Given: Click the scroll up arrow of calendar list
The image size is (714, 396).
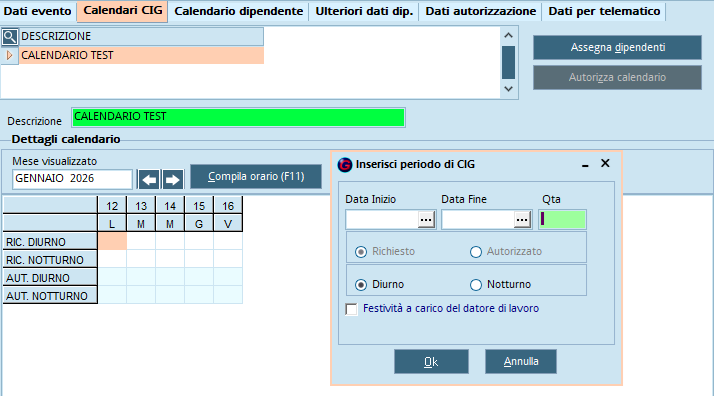Looking at the screenshot, I should (x=509, y=36).
